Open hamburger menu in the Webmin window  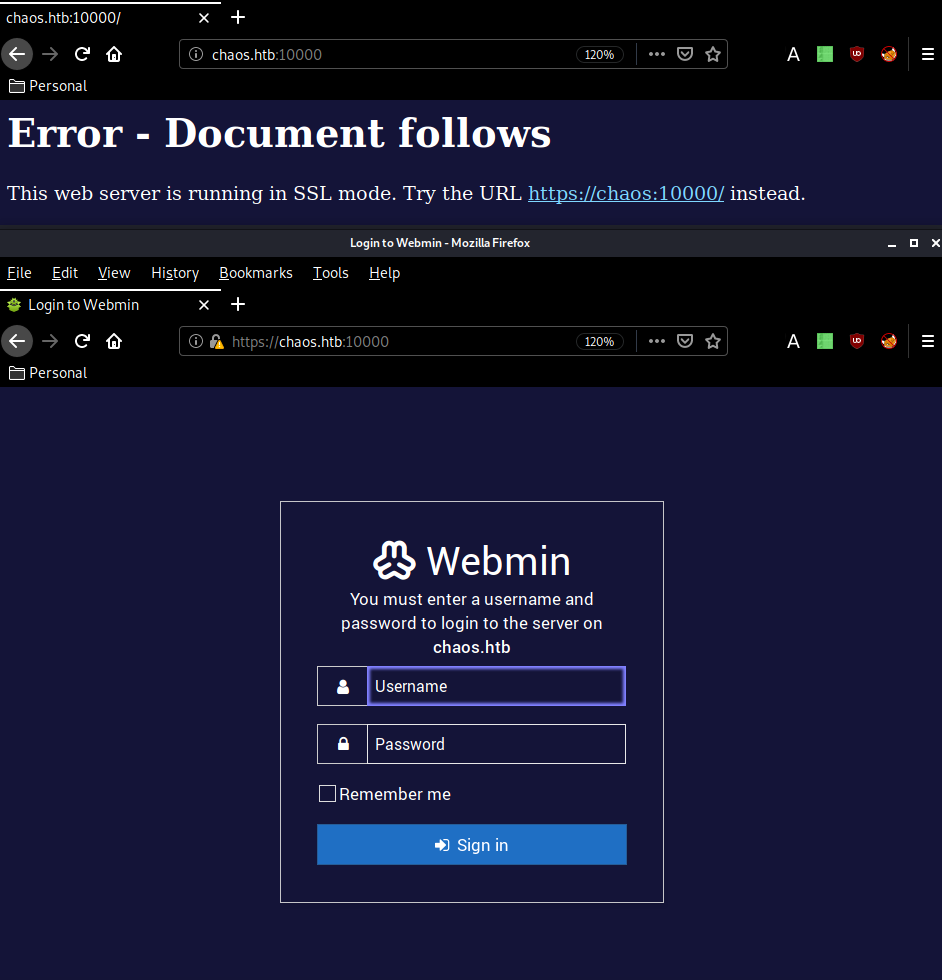pyautogui.click(x=928, y=341)
